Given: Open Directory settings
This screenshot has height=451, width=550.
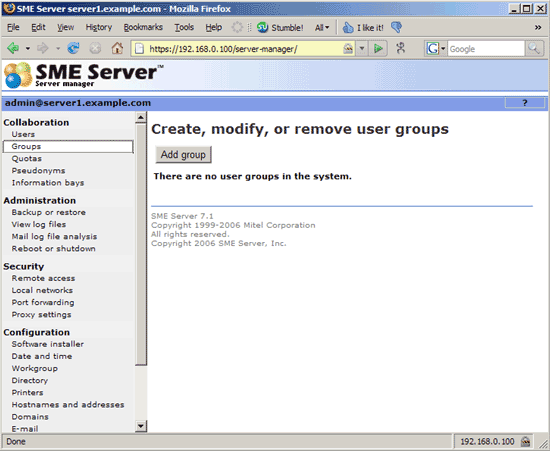Looking at the screenshot, I should pyautogui.click(x=29, y=381).
